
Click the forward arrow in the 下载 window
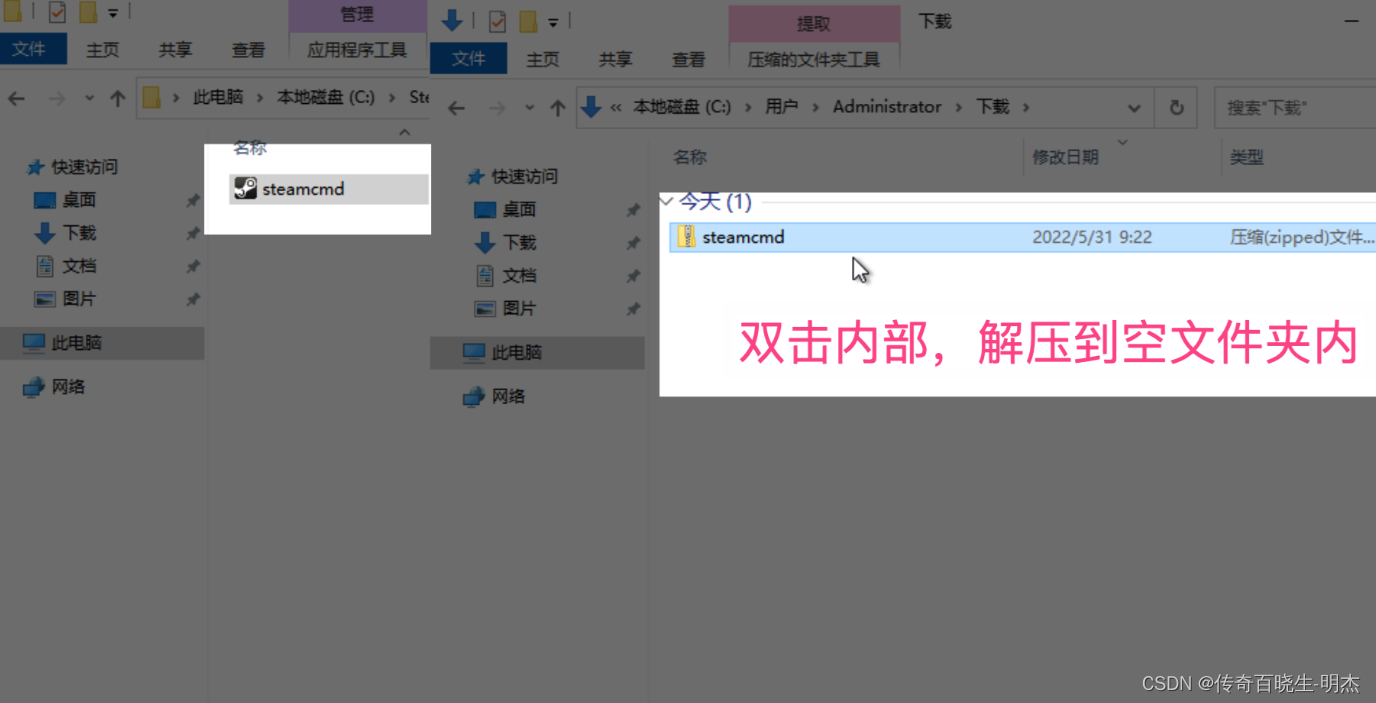pos(497,108)
